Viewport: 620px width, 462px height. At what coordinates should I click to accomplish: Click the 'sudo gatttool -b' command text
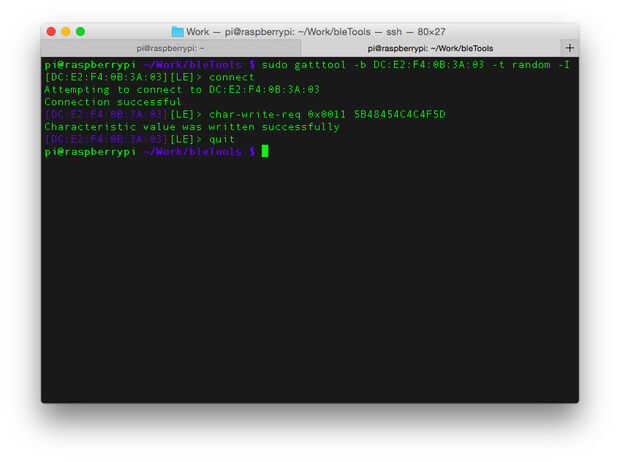[314, 65]
